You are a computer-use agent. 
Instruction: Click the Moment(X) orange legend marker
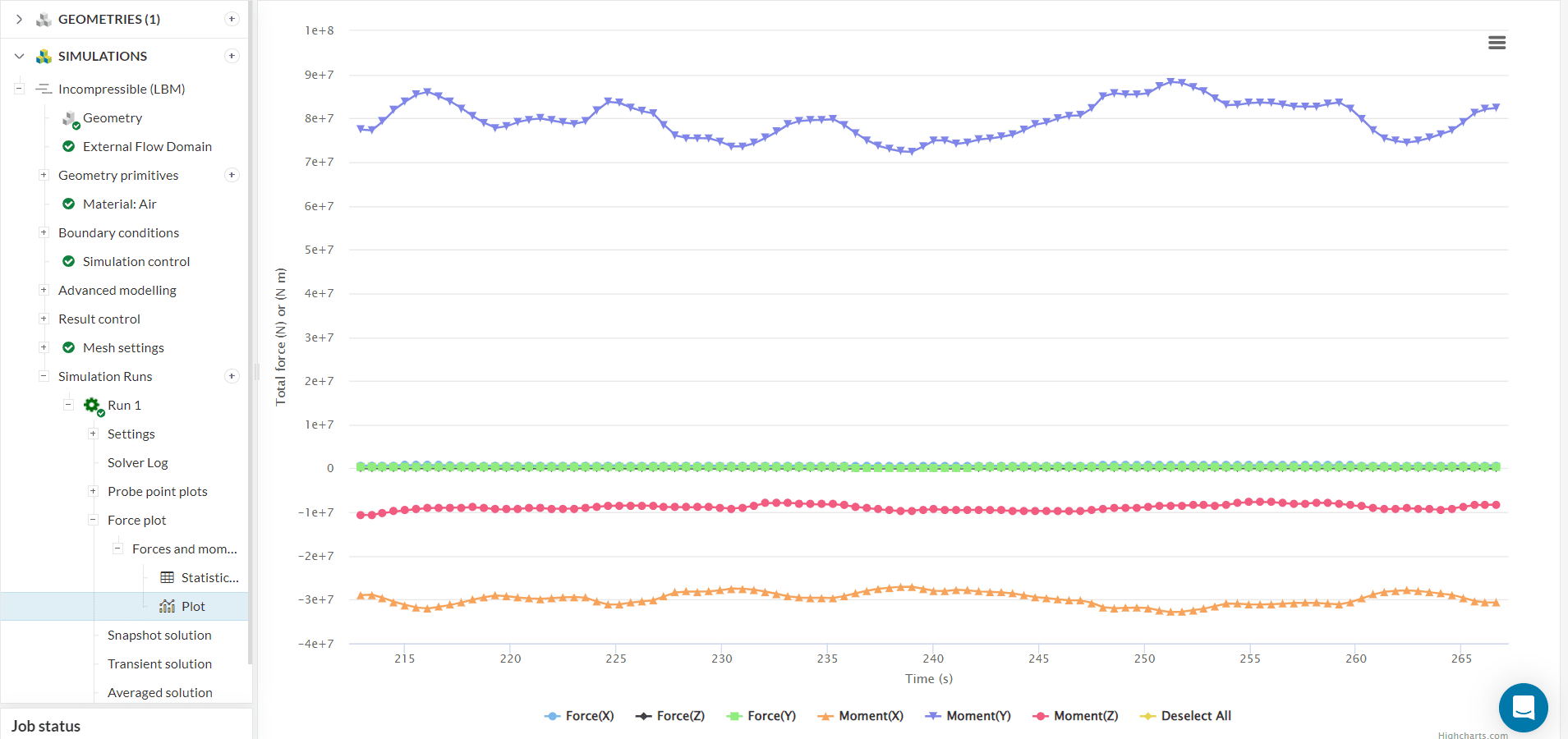pyautogui.click(x=825, y=716)
